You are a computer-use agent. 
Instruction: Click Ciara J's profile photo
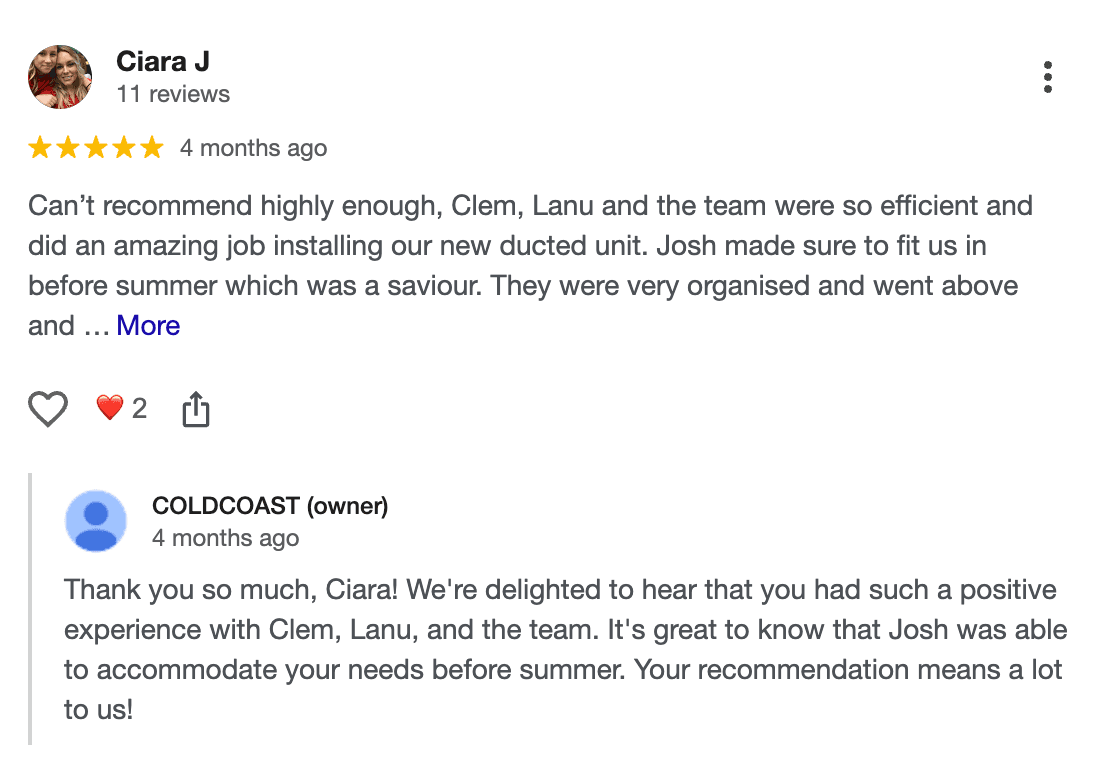pyautogui.click(x=59, y=76)
